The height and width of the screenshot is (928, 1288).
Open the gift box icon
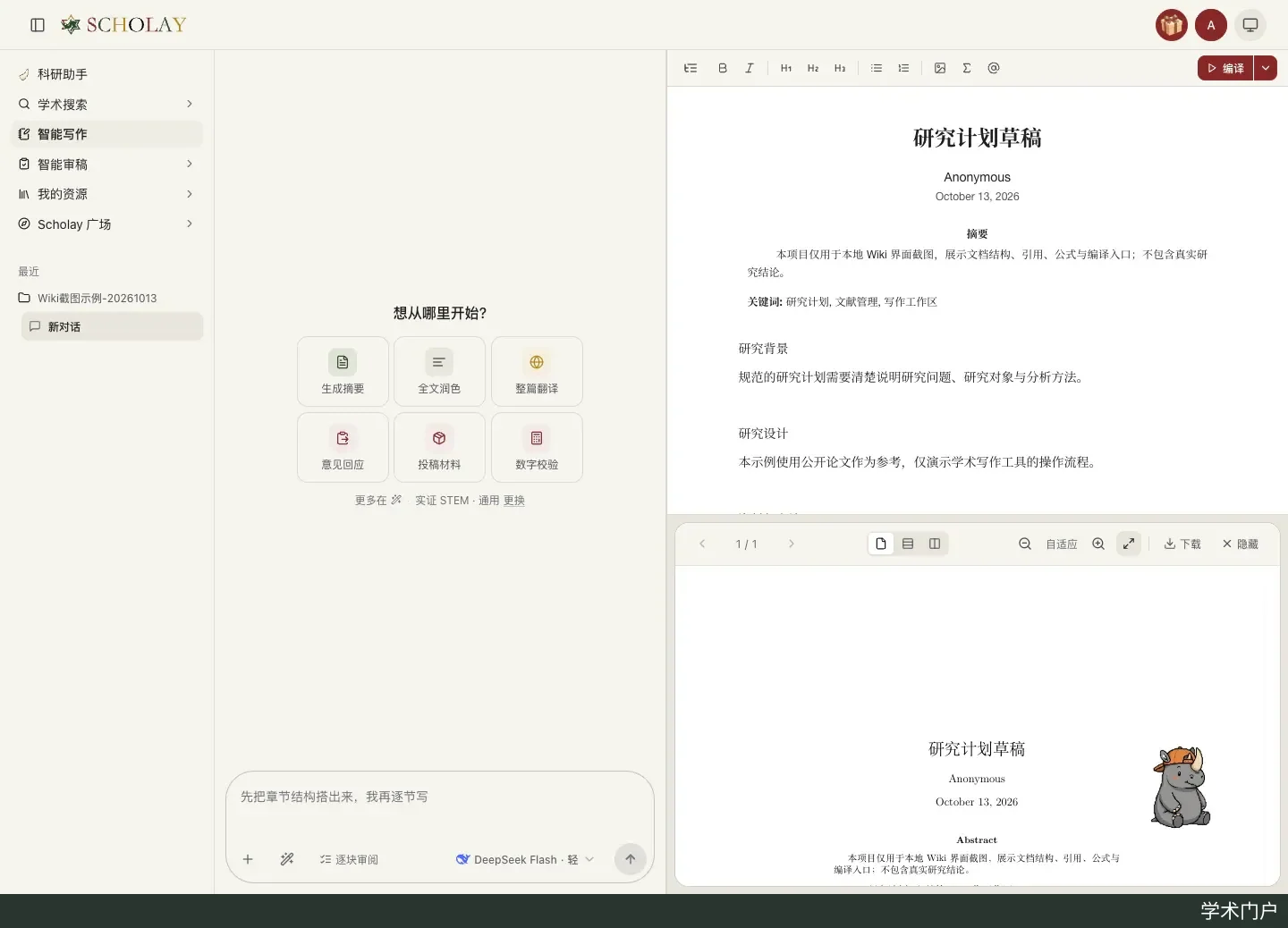click(x=1172, y=25)
